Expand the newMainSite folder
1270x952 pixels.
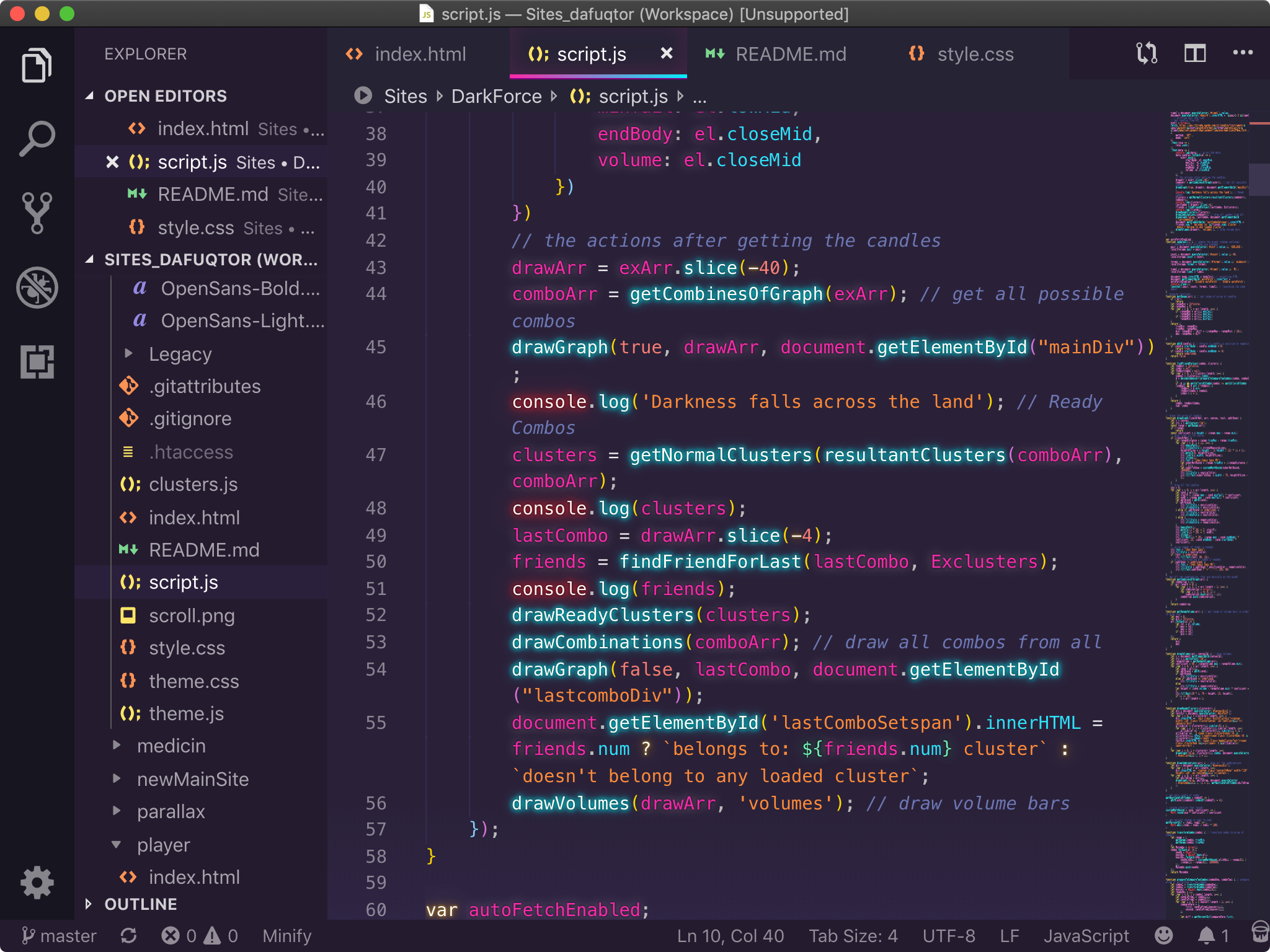point(192,779)
